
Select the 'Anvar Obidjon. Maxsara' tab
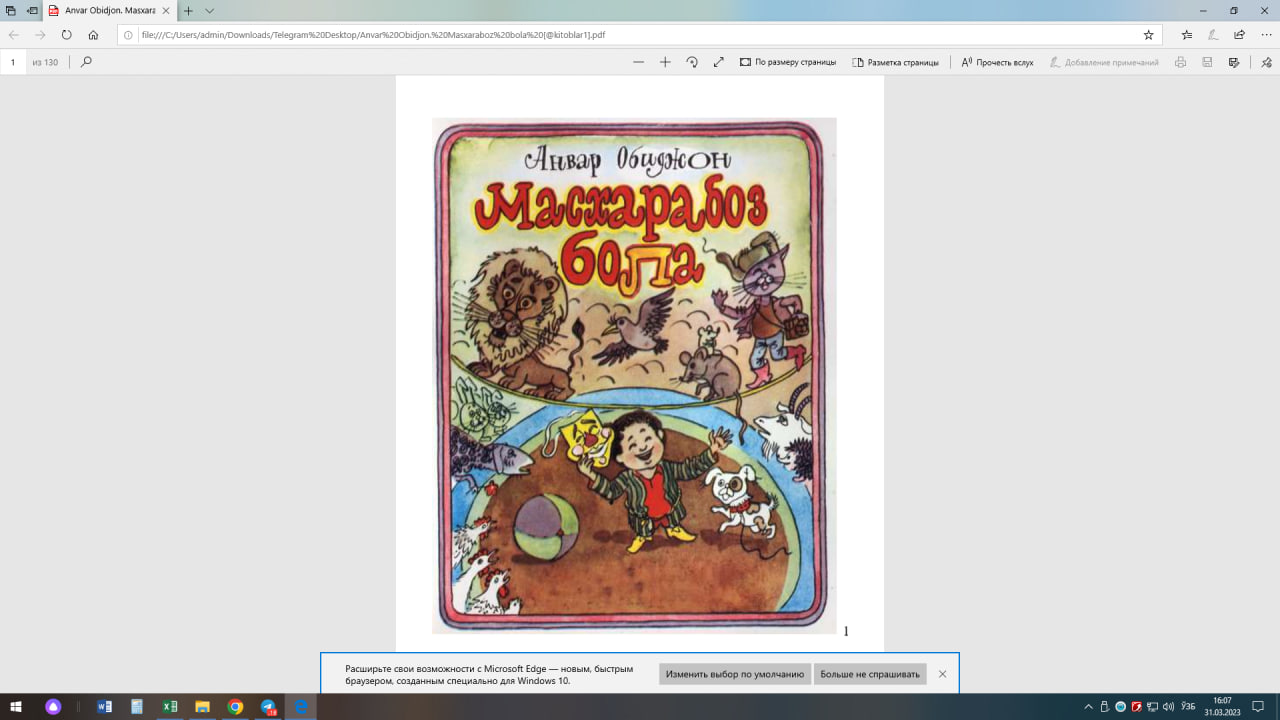coord(110,10)
